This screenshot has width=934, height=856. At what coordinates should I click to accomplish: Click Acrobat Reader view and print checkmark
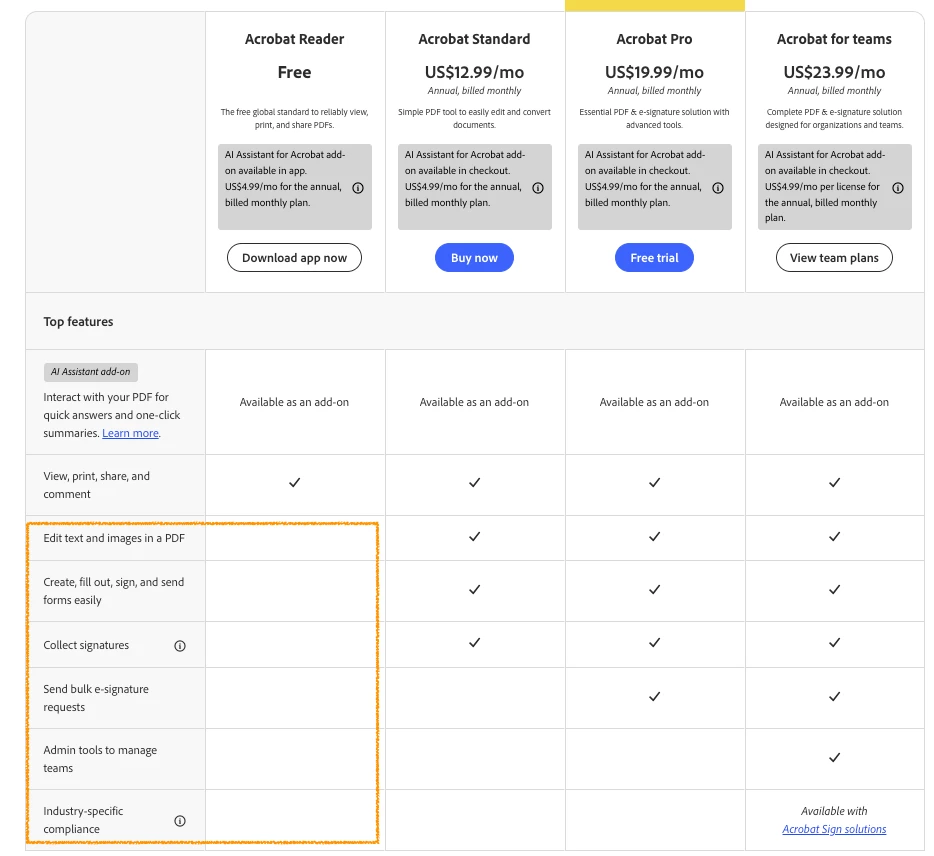point(294,483)
